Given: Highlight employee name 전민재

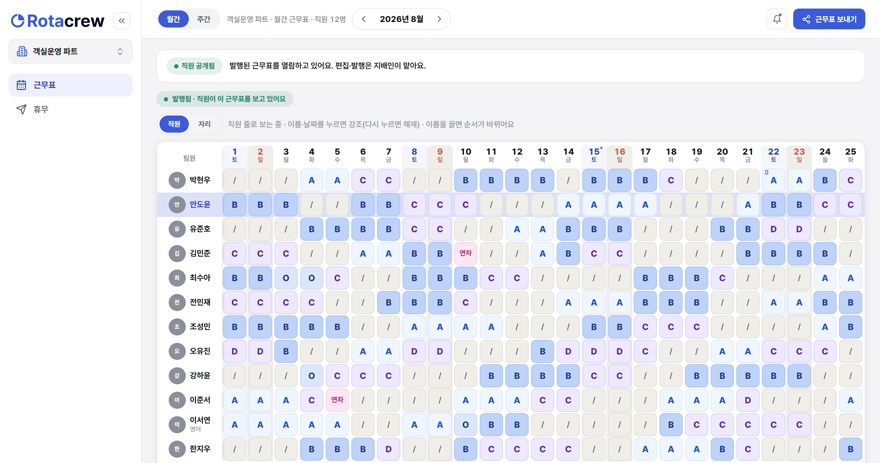Looking at the screenshot, I should pyautogui.click(x=200, y=302).
